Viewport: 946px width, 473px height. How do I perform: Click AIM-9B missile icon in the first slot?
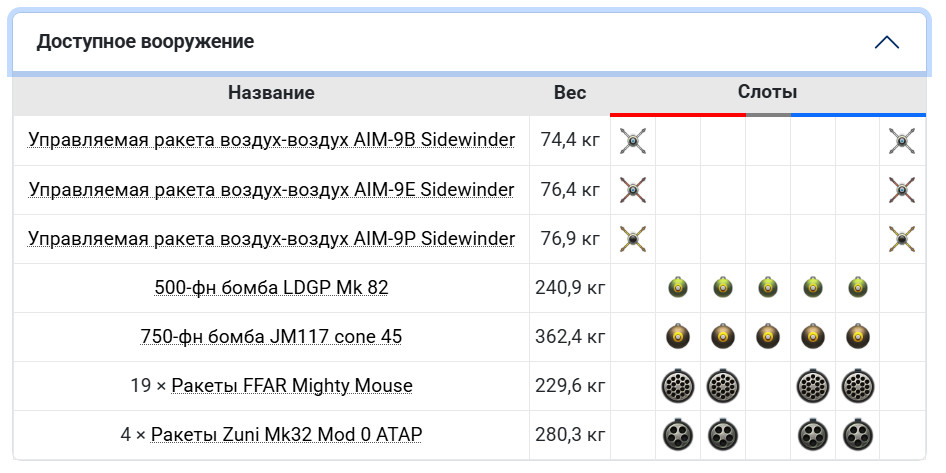[x=632, y=141]
